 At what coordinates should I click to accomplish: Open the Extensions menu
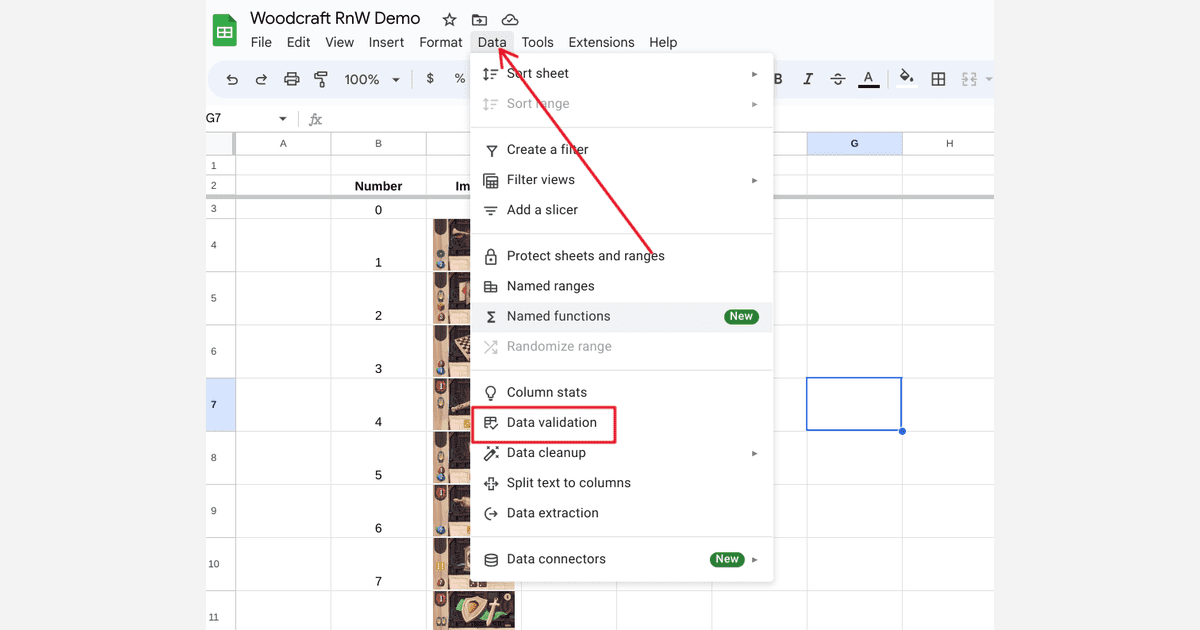(x=601, y=42)
